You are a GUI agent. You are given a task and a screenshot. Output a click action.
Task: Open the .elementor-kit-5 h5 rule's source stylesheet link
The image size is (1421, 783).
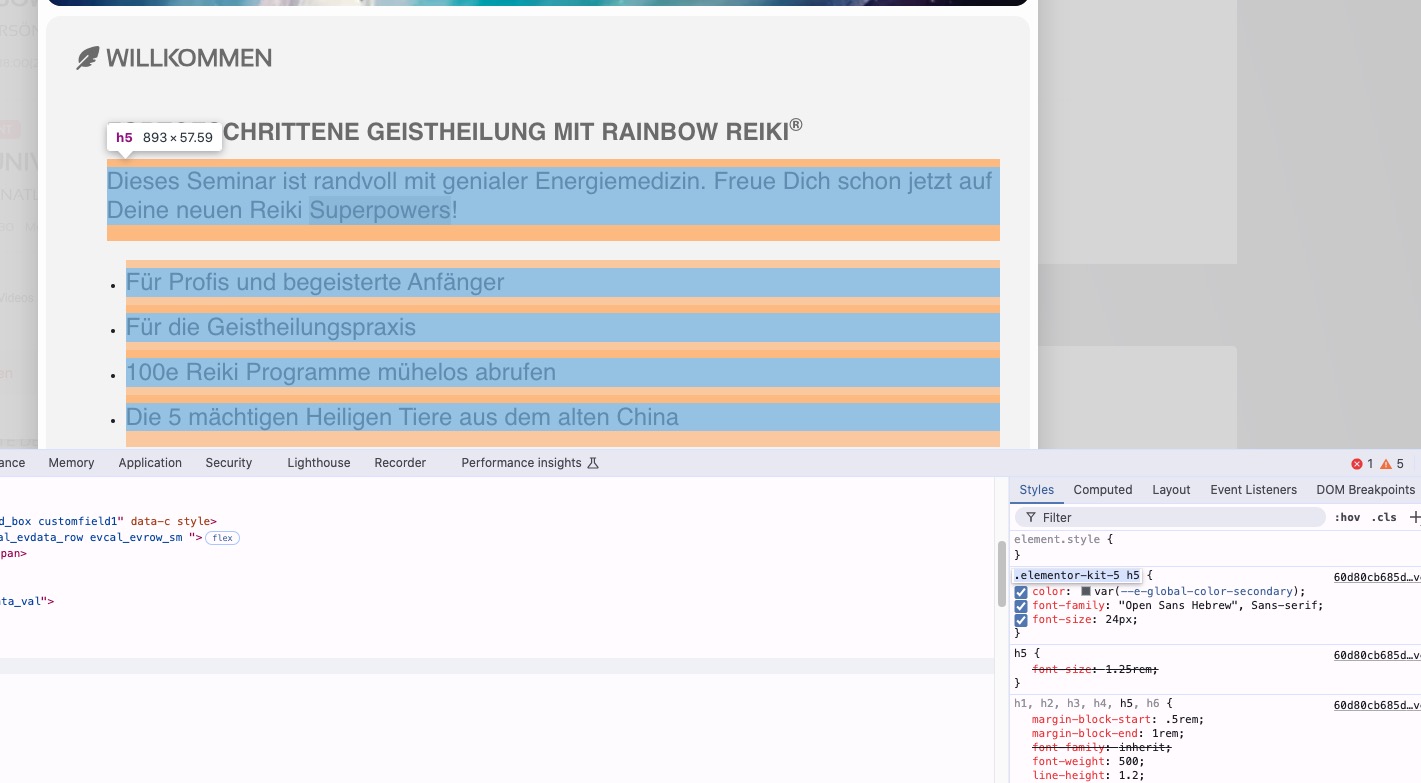pos(1377,577)
